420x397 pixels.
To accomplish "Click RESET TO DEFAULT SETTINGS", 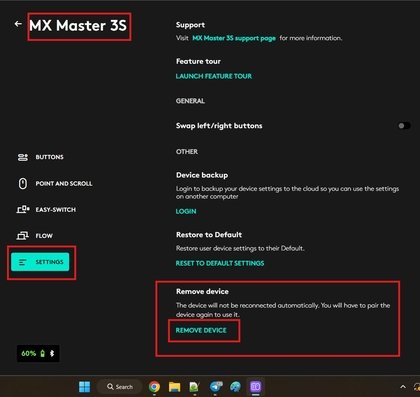I will (220, 263).
